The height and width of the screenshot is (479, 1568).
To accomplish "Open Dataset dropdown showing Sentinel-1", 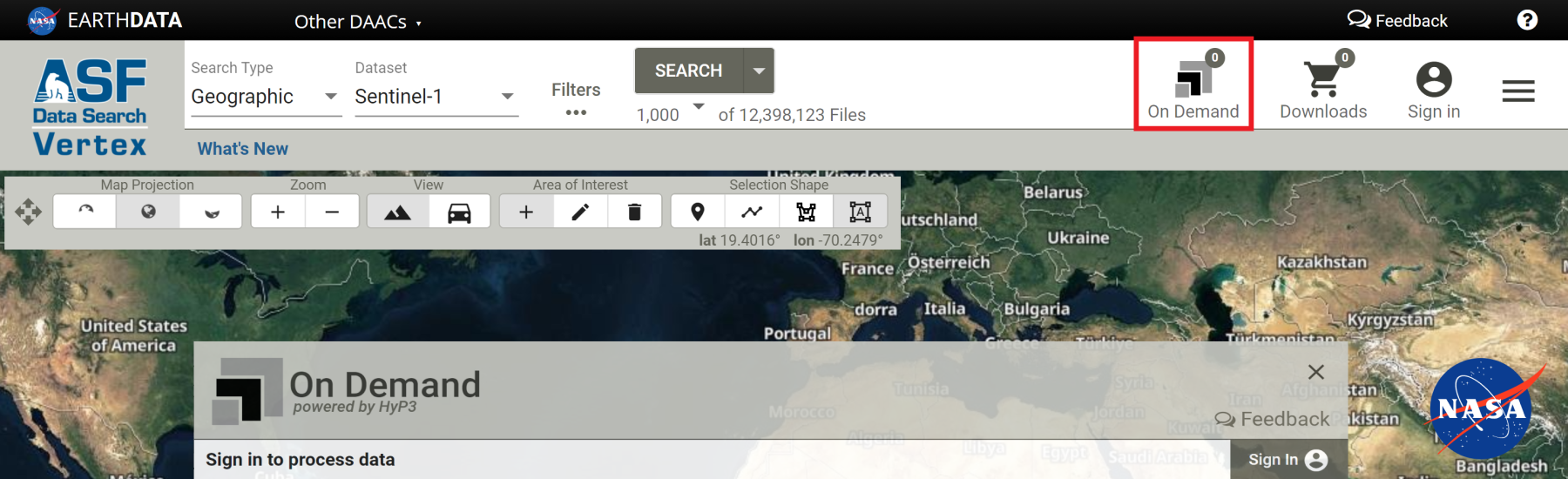I will coord(436,97).
